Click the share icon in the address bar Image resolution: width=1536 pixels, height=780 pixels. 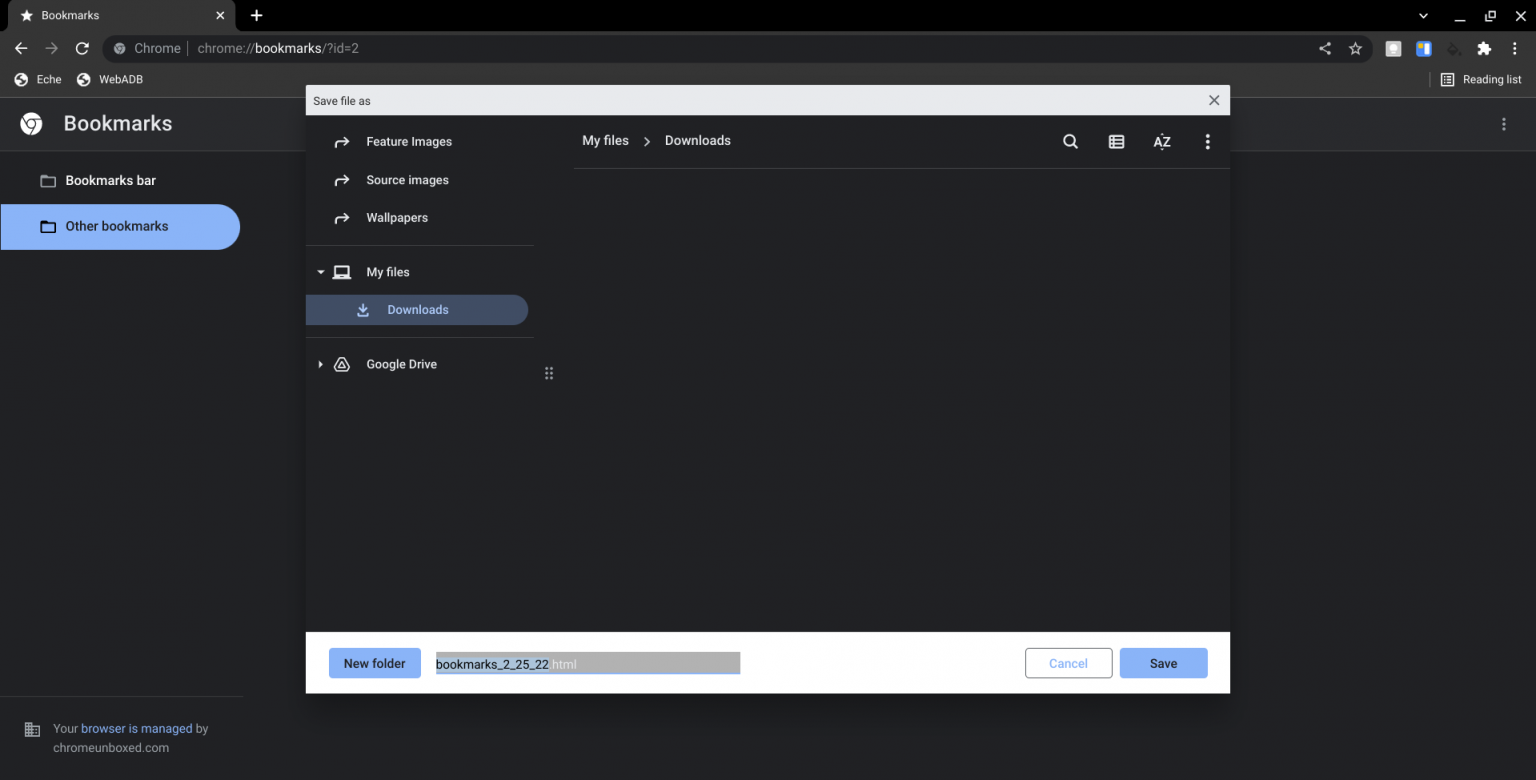coord(1324,48)
